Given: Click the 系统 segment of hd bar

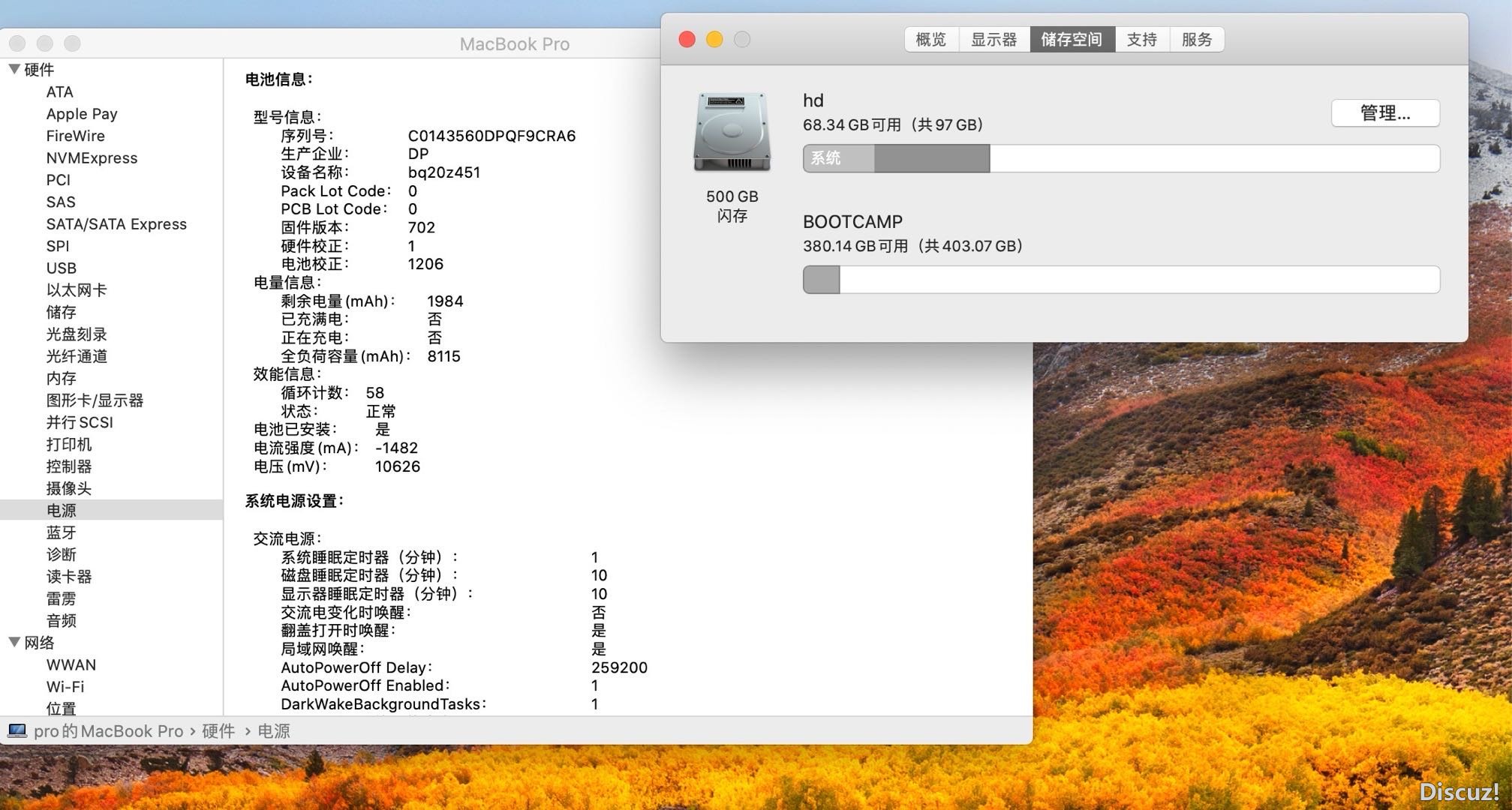Looking at the screenshot, I should 839,158.
